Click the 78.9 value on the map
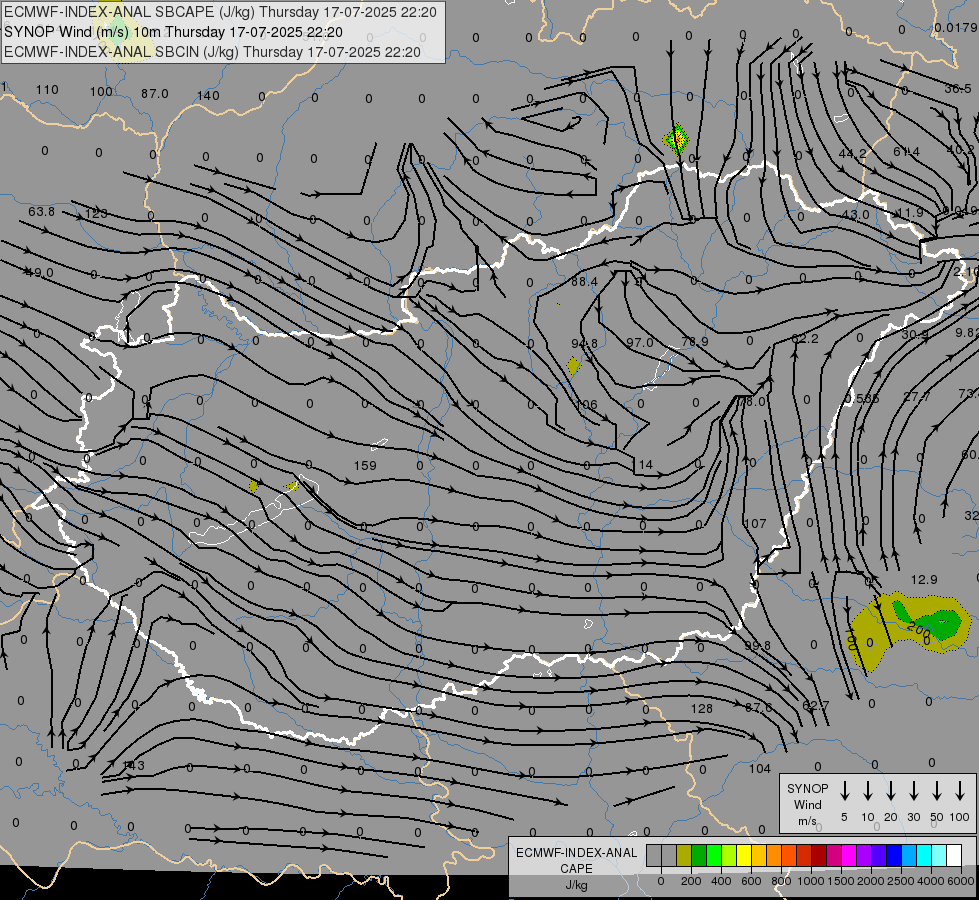 click(695, 342)
